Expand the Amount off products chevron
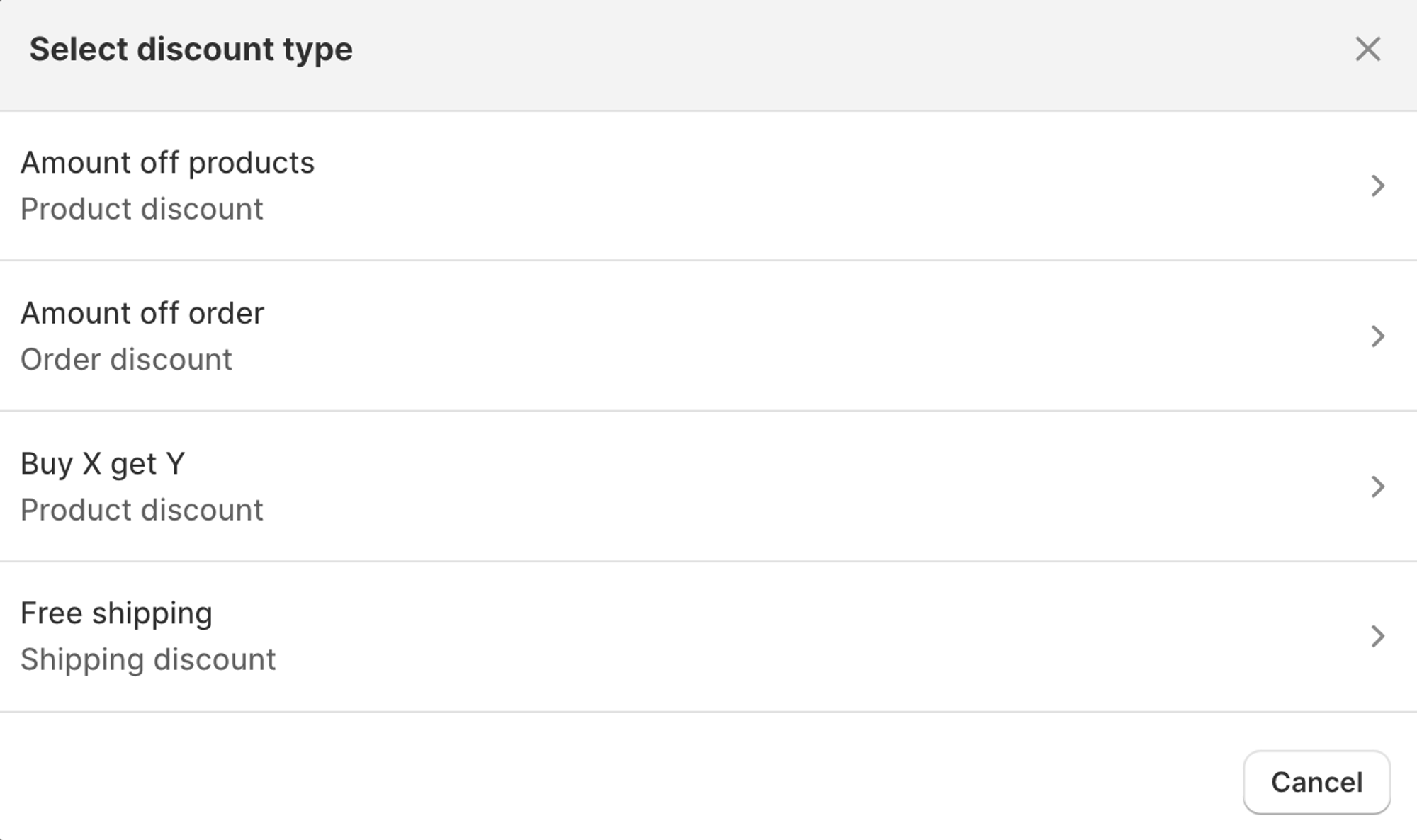The width and height of the screenshot is (1417, 840). tap(1377, 186)
